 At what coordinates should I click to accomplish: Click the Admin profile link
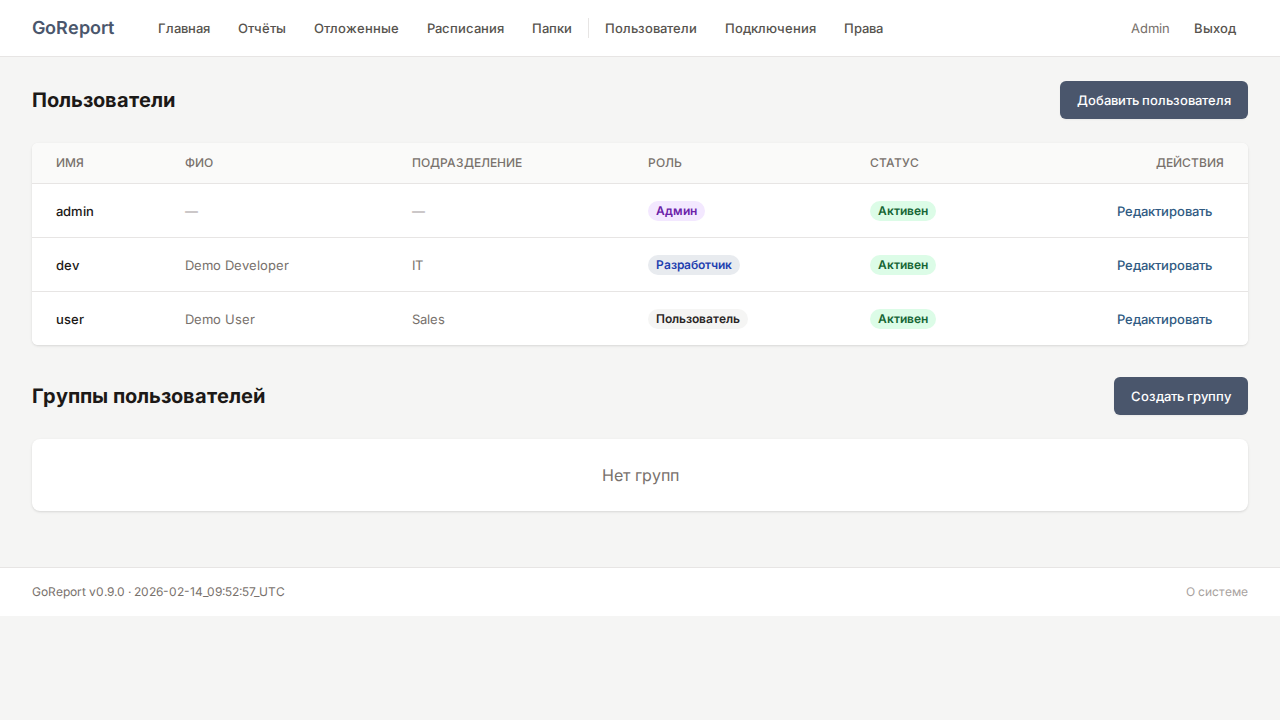tap(1150, 28)
